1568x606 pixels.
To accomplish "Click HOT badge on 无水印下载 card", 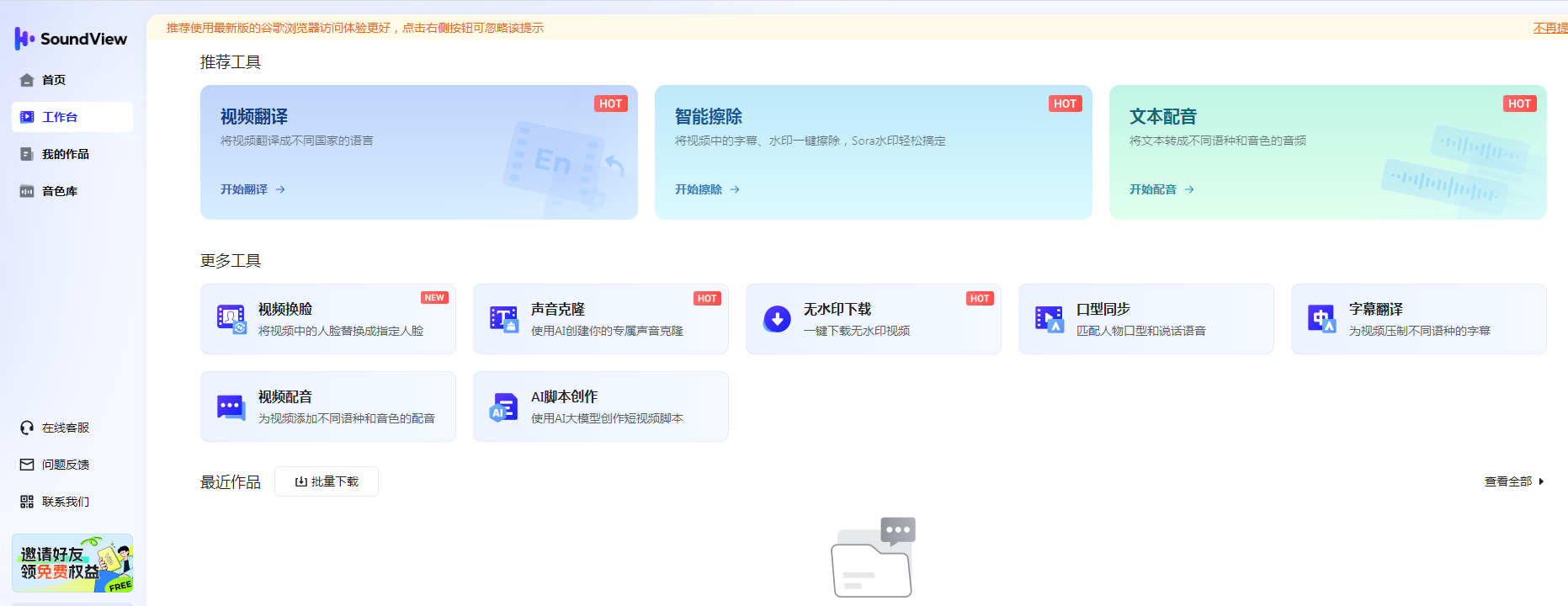I will pyautogui.click(x=980, y=299).
